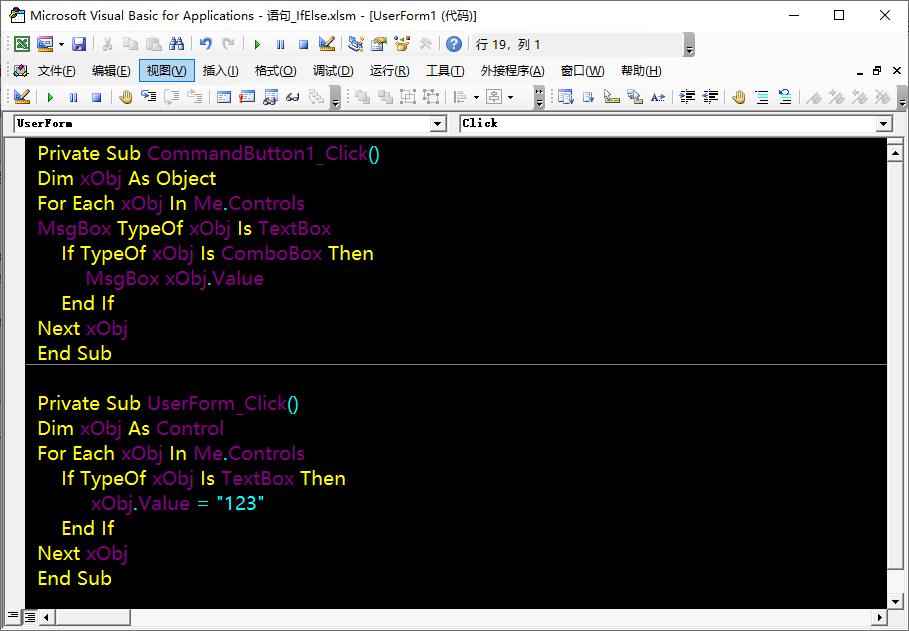The width and height of the screenshot is (909, 631).
Task: Expand the UserForm object dropdown
Action: point(437,124)
